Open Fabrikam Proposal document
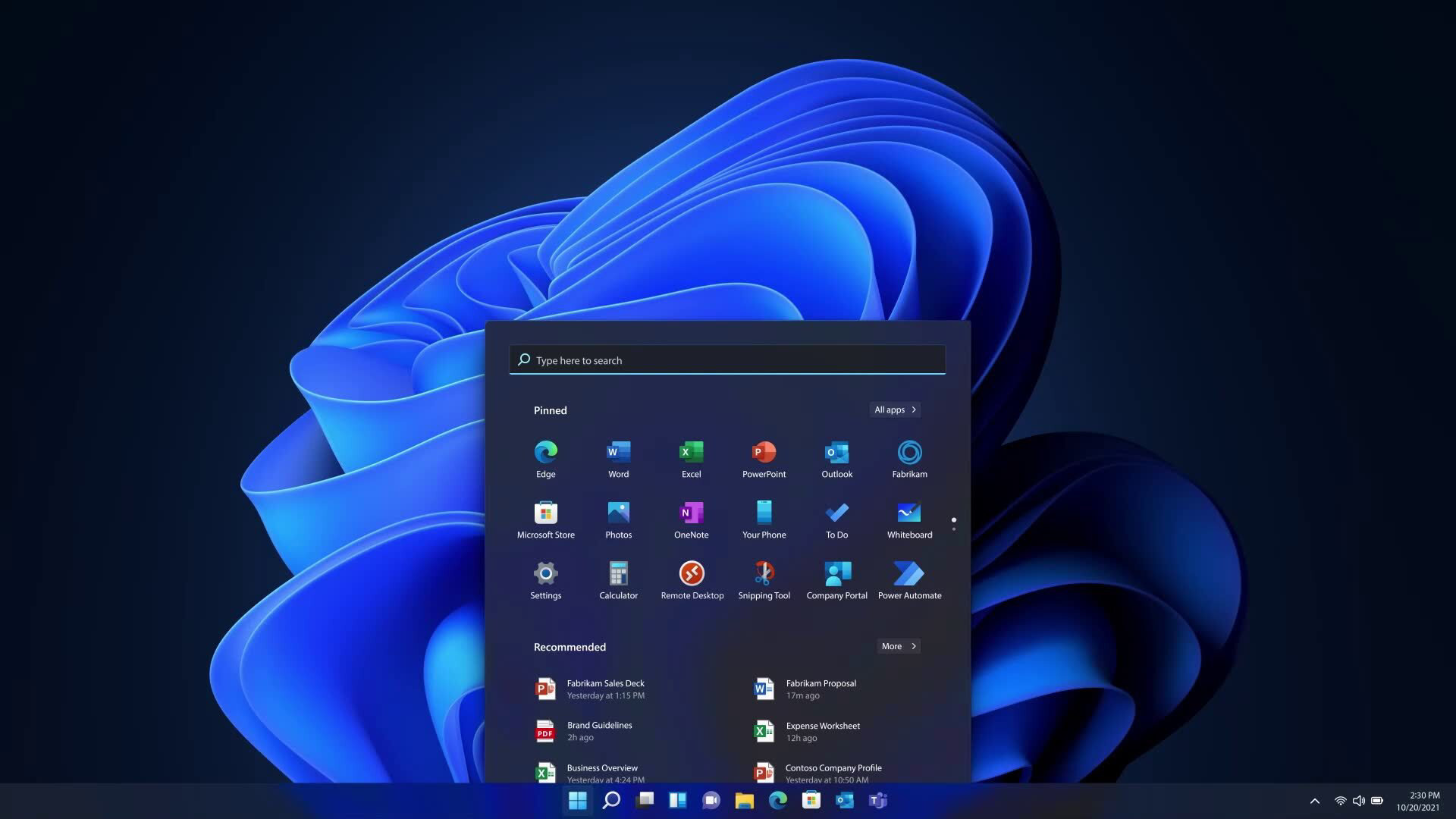The height and width of the screenshot is (819, 1456). pyautogui.click(x=820, y=688)
